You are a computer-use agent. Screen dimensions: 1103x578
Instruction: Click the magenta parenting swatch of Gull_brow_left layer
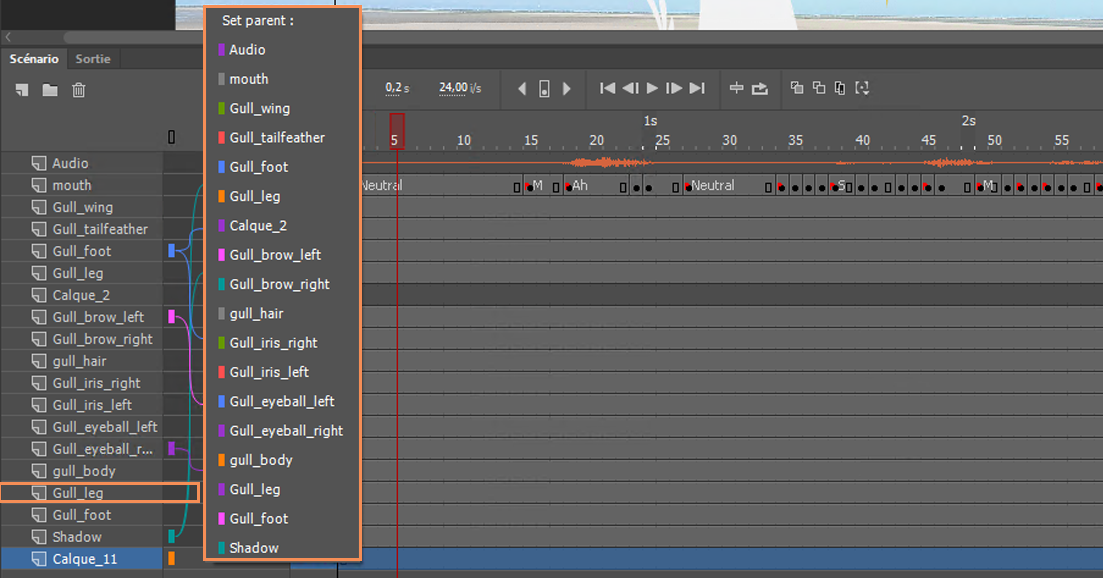pyautogui.click(x=171, y=317)
